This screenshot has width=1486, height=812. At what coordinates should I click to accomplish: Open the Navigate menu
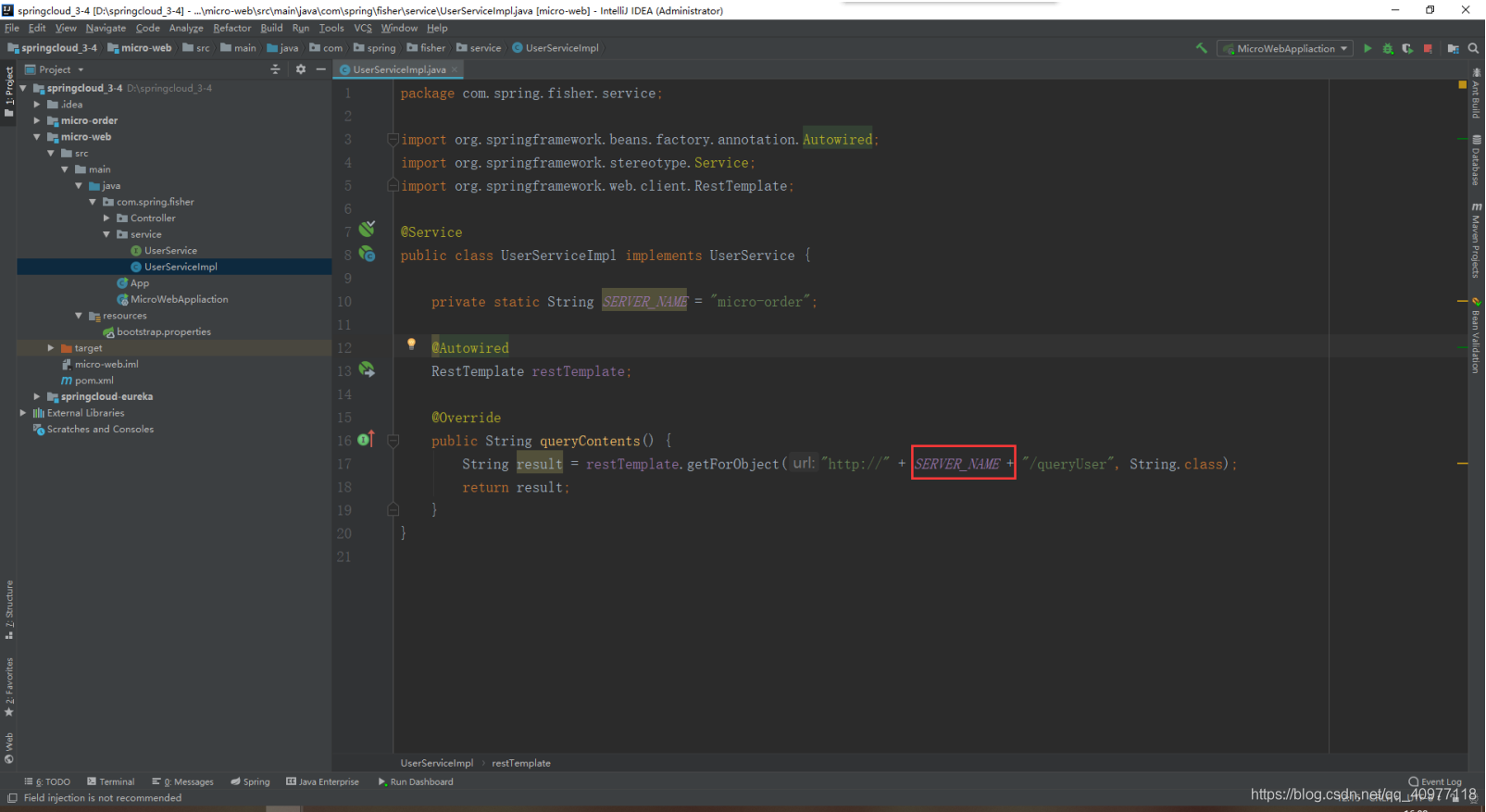(x=106, y=28)
